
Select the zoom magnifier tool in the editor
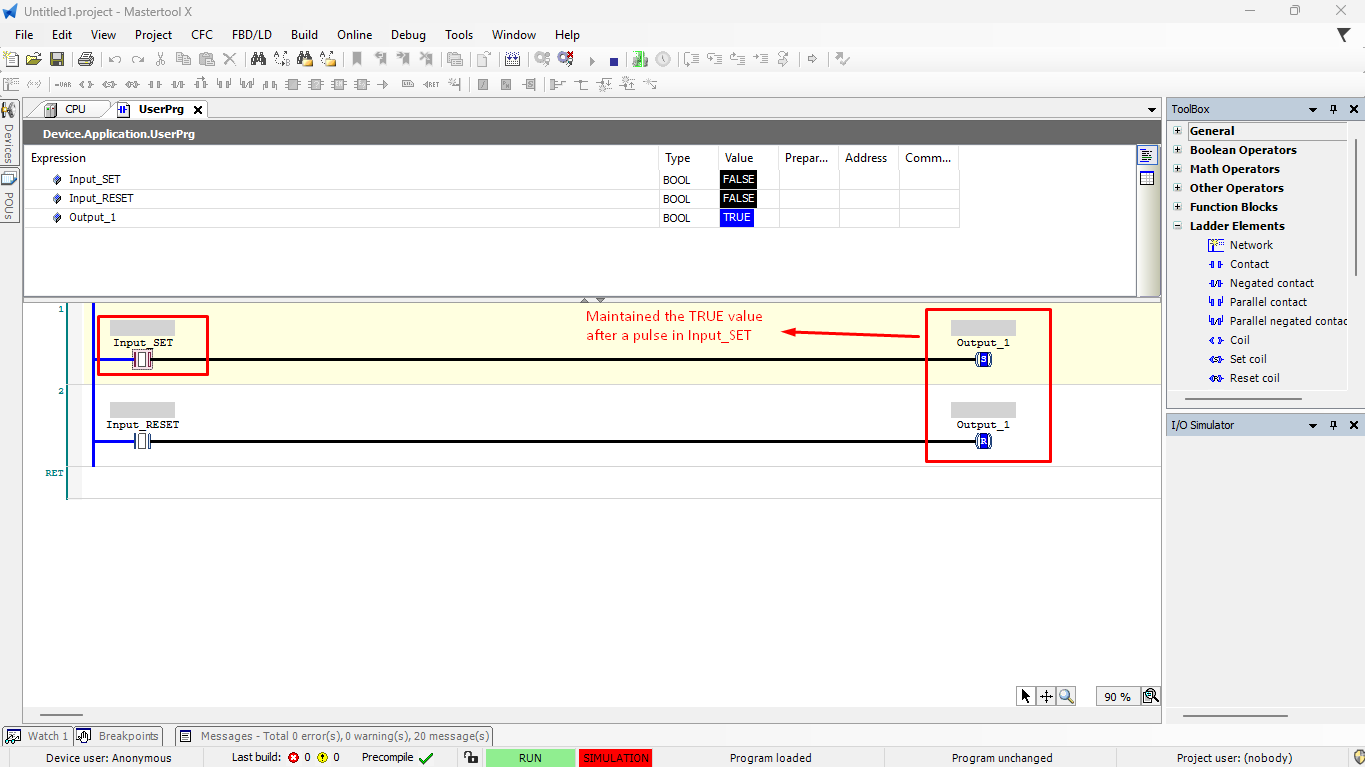pyautogui.click(x=1066, y=696)
